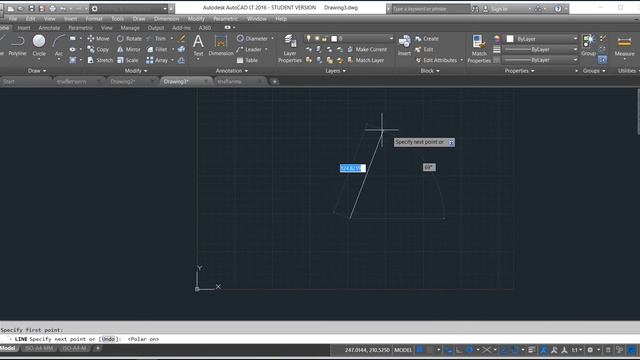Open the annotation scale 1:1 dropdown

[576, 350]
